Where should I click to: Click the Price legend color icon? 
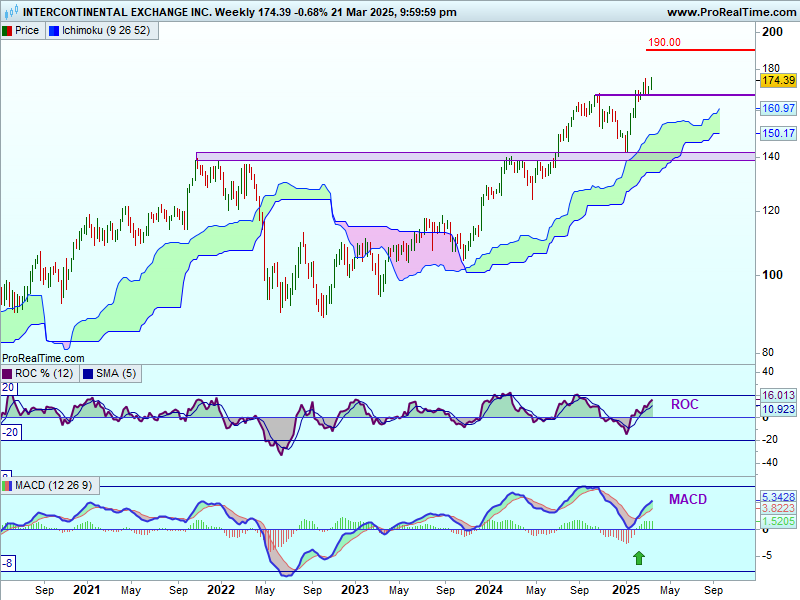7,30
